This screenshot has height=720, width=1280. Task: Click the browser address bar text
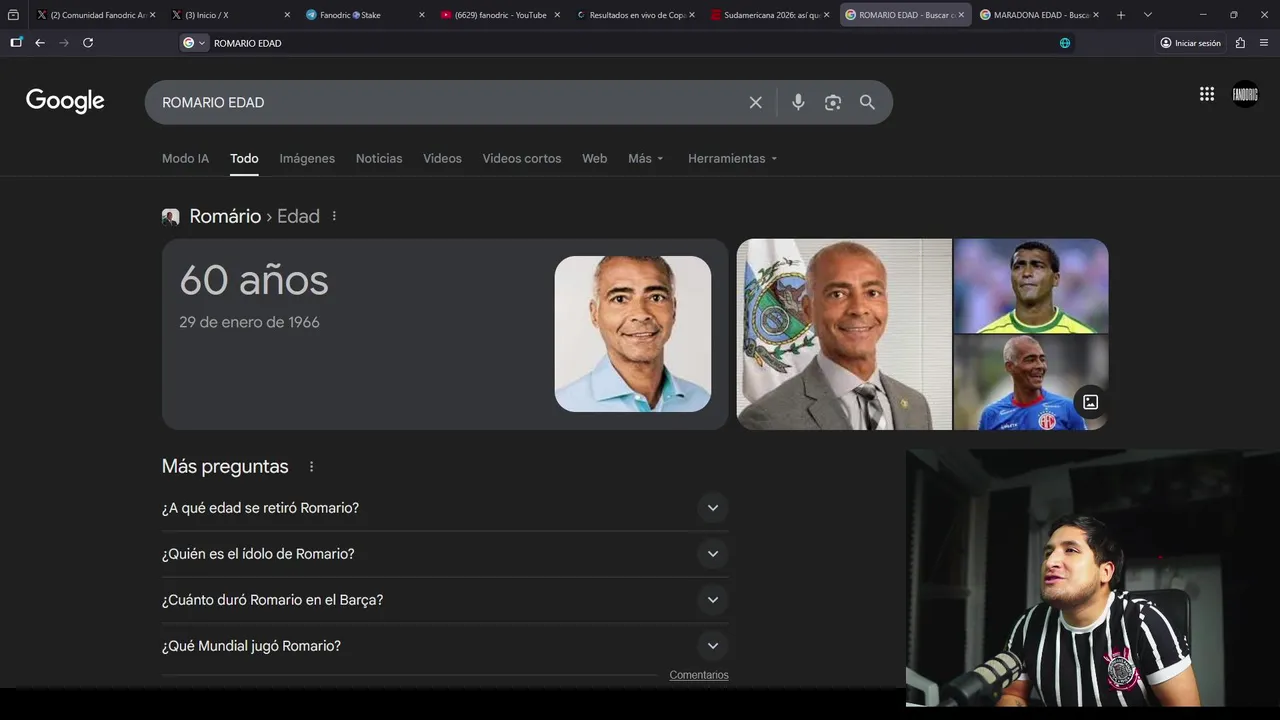248,43
